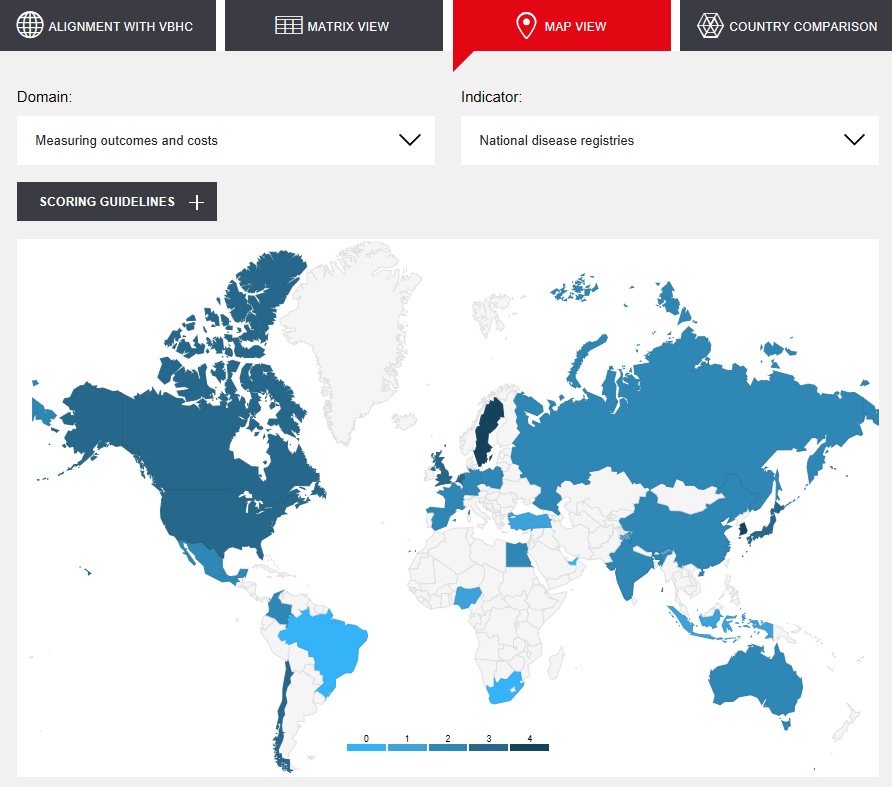Click the Domain: label text
892x787 pixels.
pyautogui.click(x=44, y=97)
